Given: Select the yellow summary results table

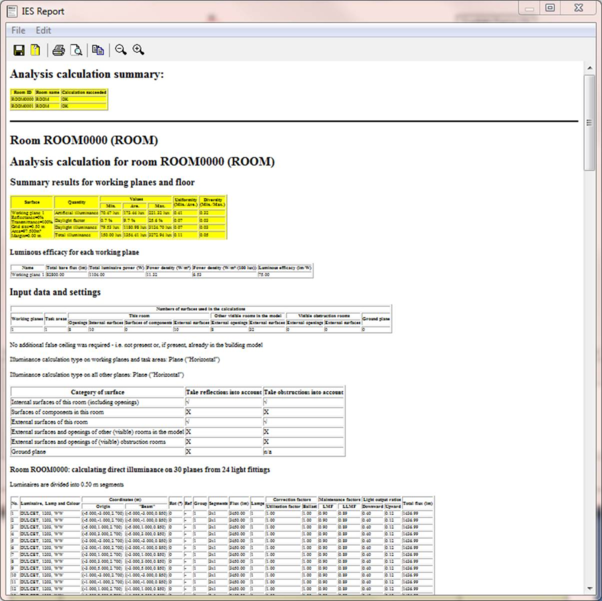Looking at the screenshot, I should pos(117,218).
